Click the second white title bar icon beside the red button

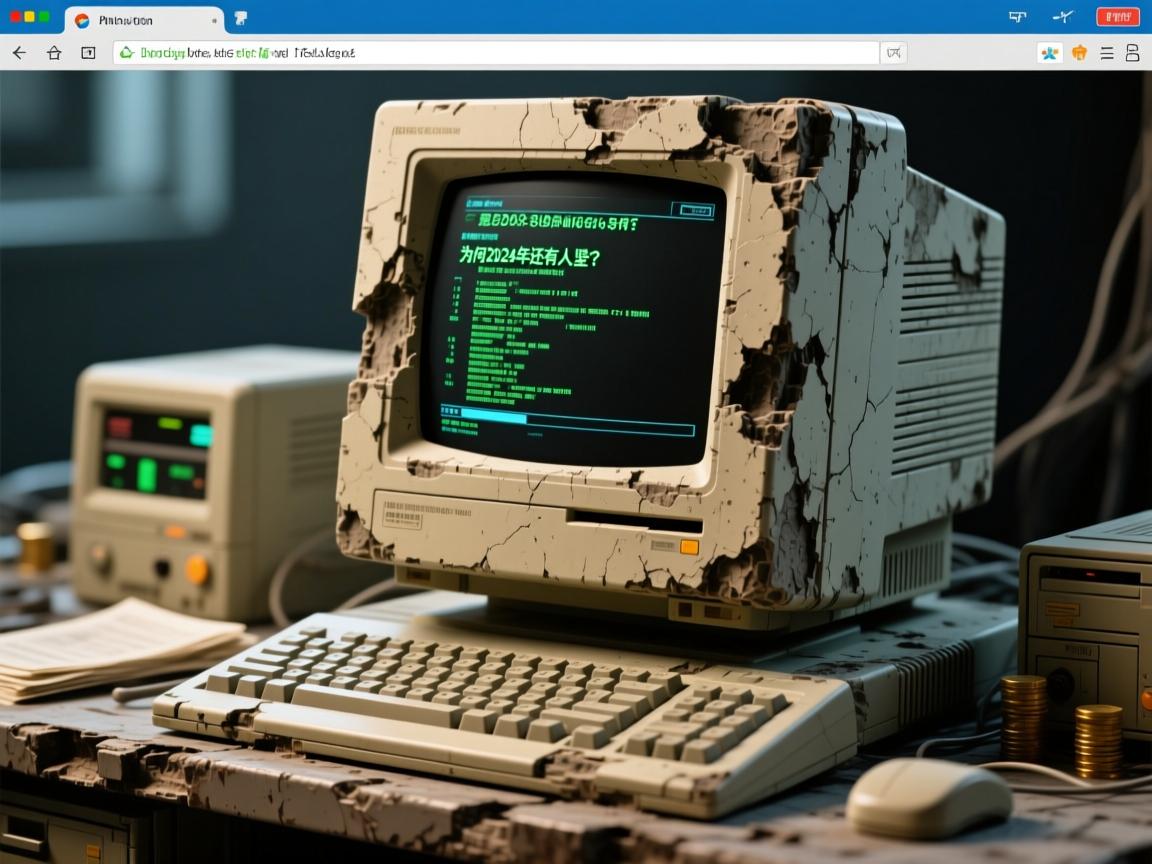click(1064, 17)
